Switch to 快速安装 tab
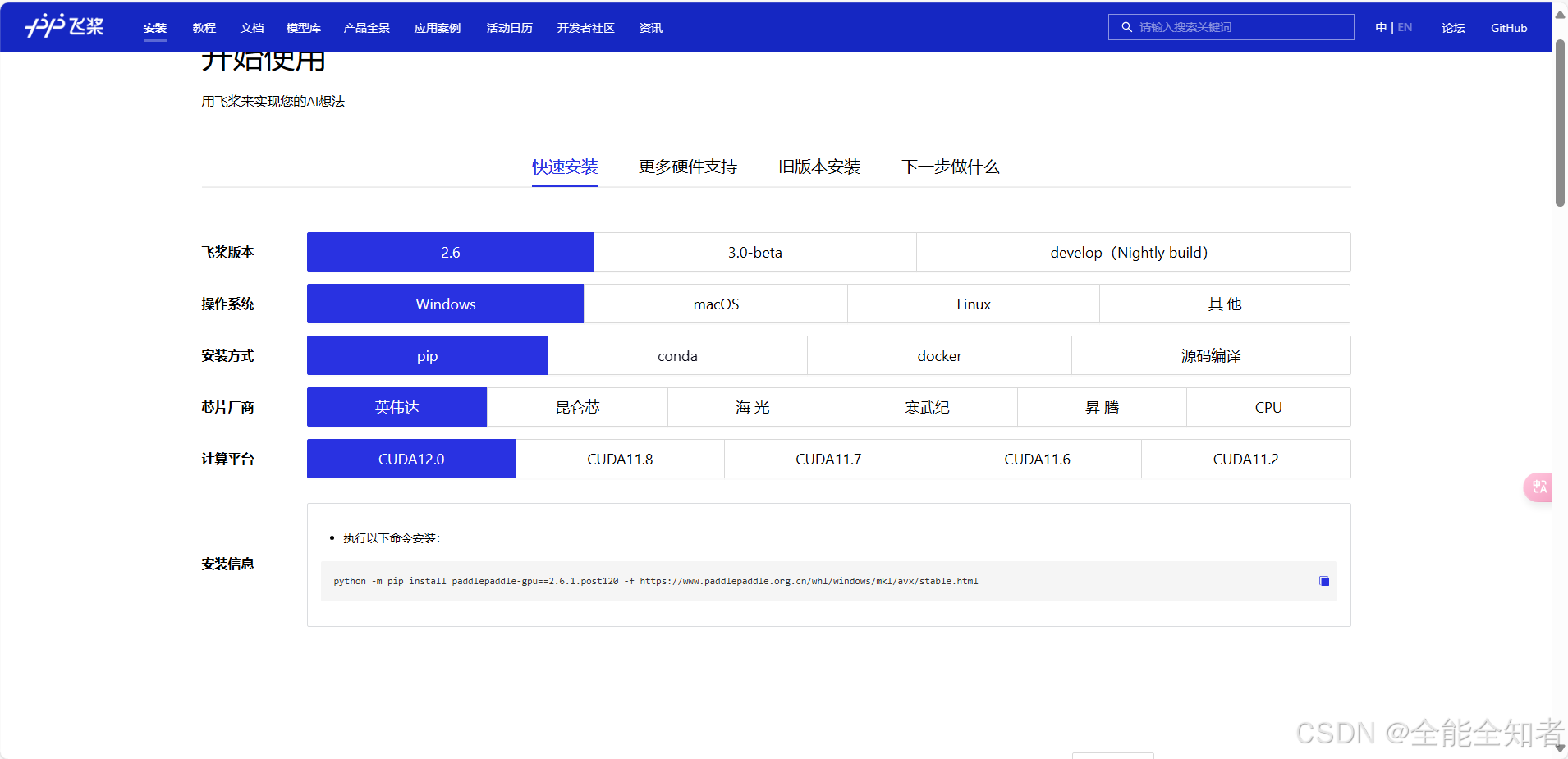1568x759 pixels. coord(565,167)
